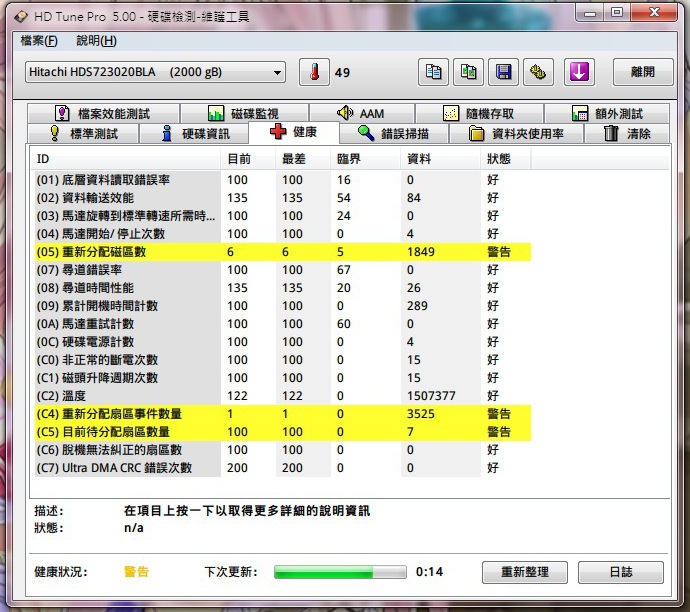This screenshot has height=612, width=690.
Task: Select row (C1) 磁頭升降週期次數
Action: tap(283, 378)
